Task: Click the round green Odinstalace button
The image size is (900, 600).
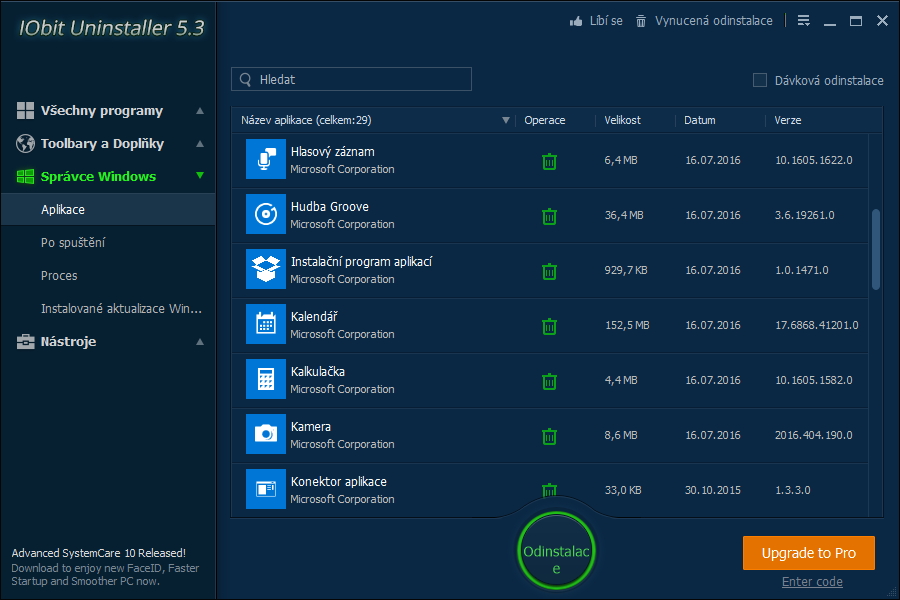Action: click(x=557, y=552)
